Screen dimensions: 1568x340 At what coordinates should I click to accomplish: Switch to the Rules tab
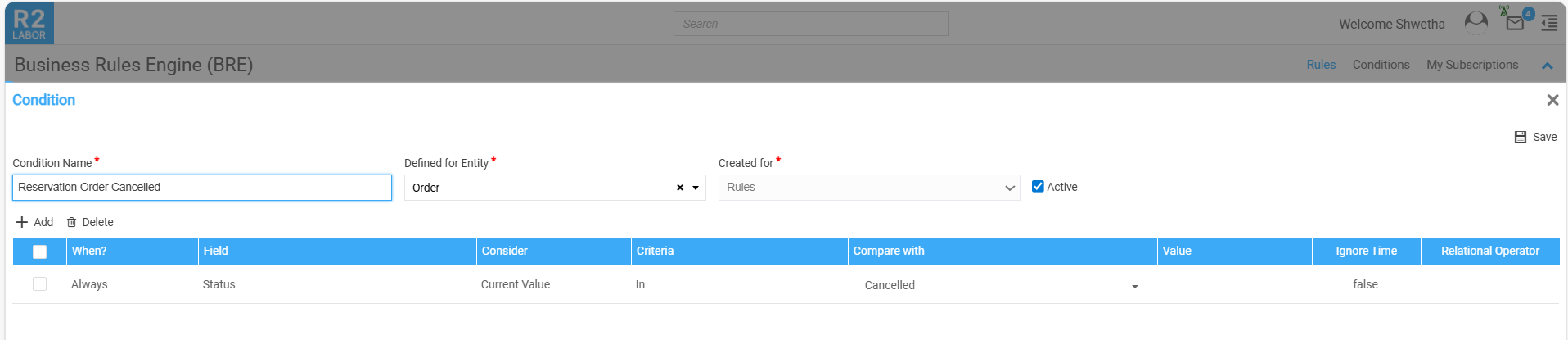tap(1321, 65)
